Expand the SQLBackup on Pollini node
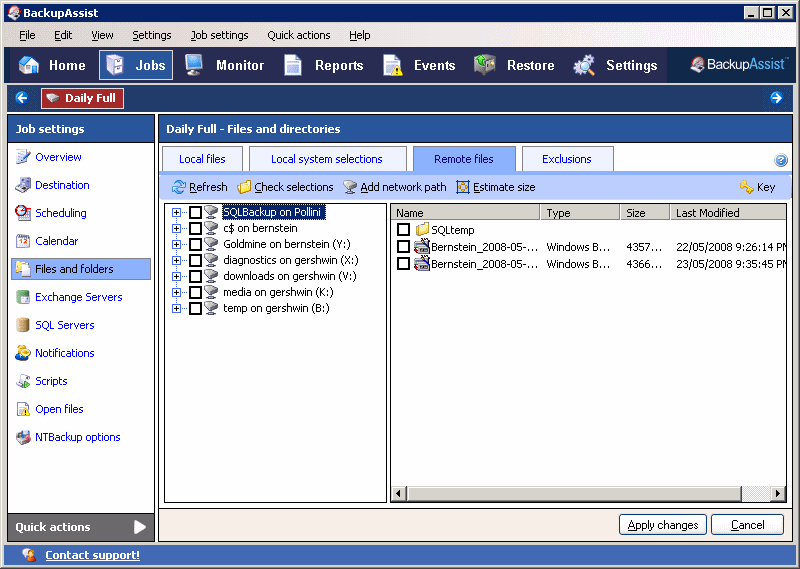The height and width of the screenshot is (569, 800). (x=177, y=212)
